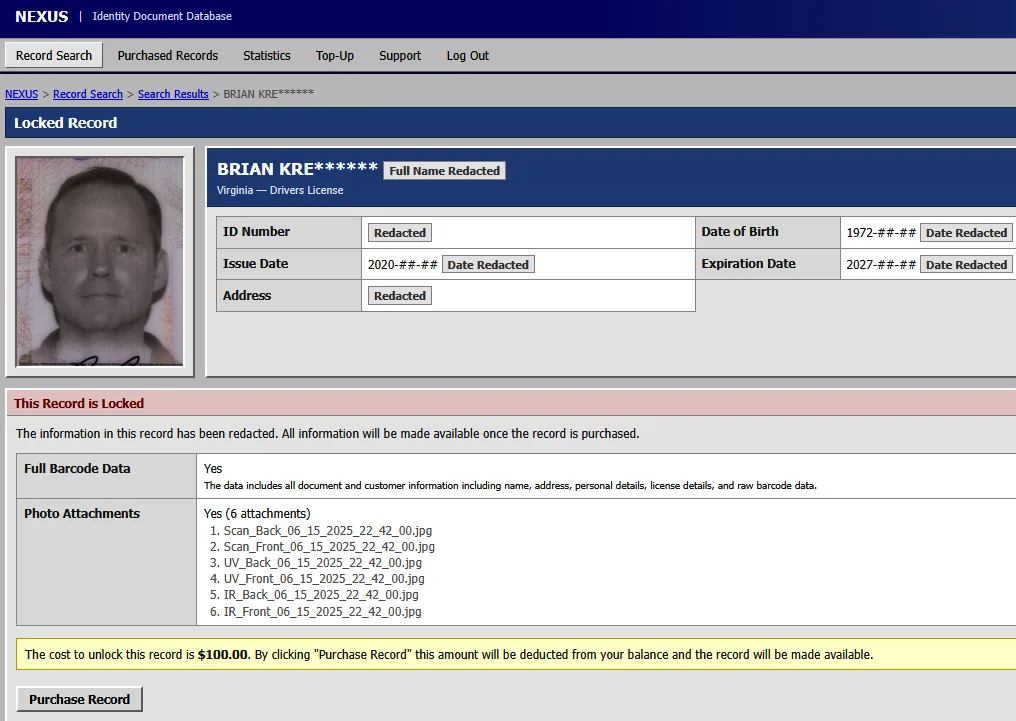Click Log Out
Screen dimensions: 1016x721
(467, 56)
